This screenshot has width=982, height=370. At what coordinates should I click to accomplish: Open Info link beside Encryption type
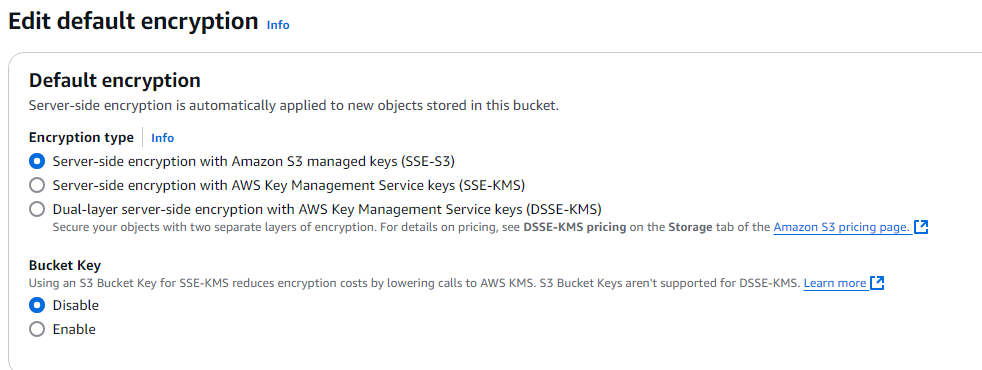(x=162, y=138)
